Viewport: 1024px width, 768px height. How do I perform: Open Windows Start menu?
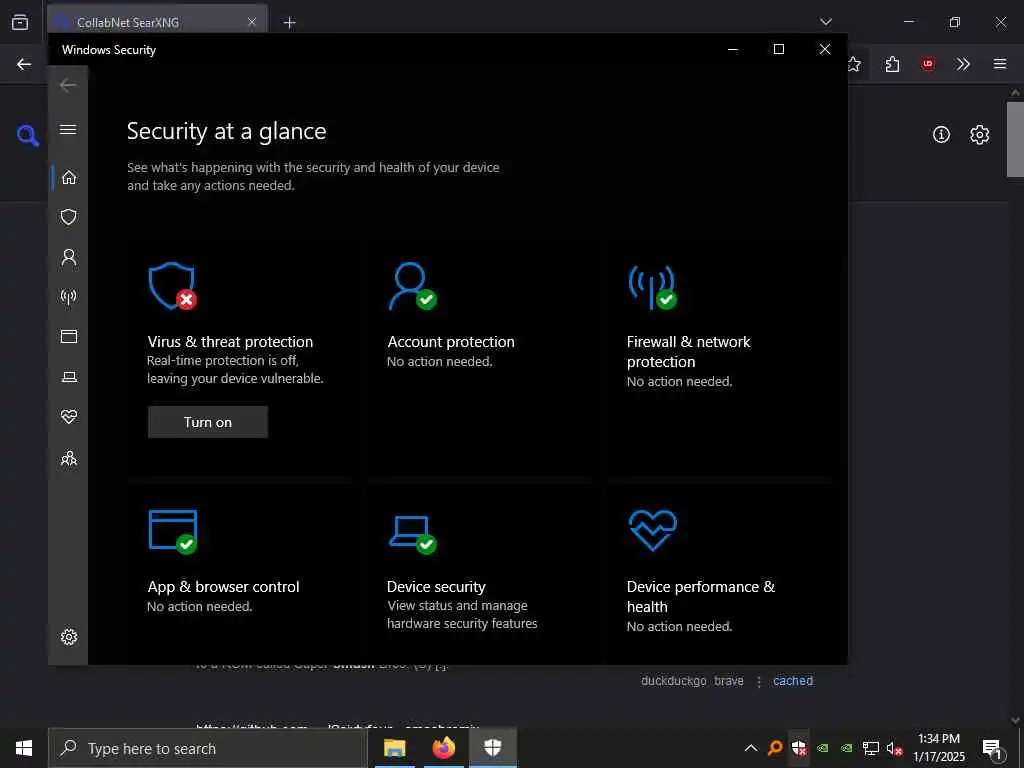(24, 748)
